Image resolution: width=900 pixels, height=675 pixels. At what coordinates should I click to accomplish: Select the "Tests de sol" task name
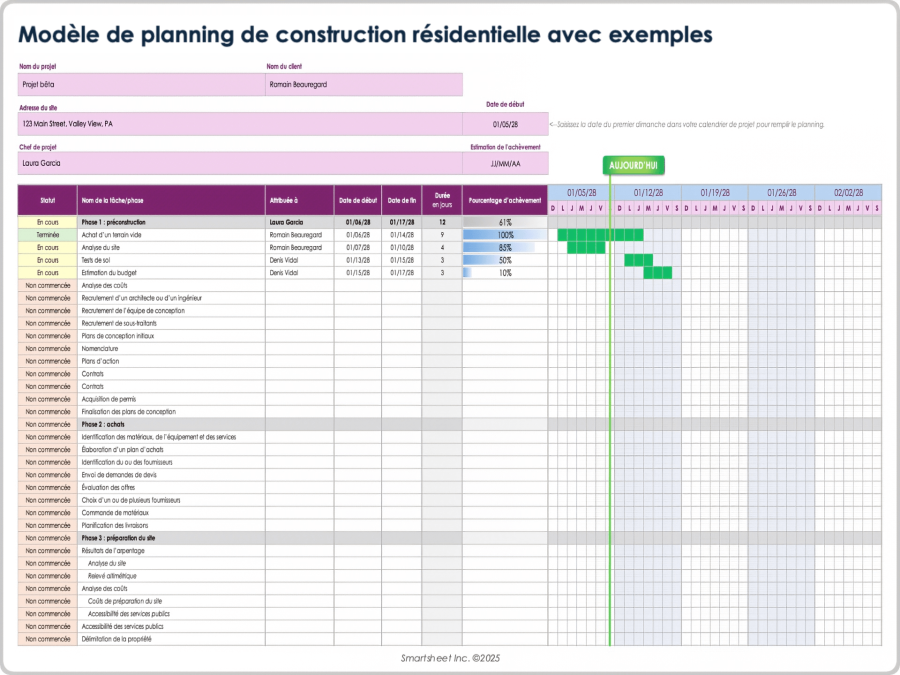(95, 260)
